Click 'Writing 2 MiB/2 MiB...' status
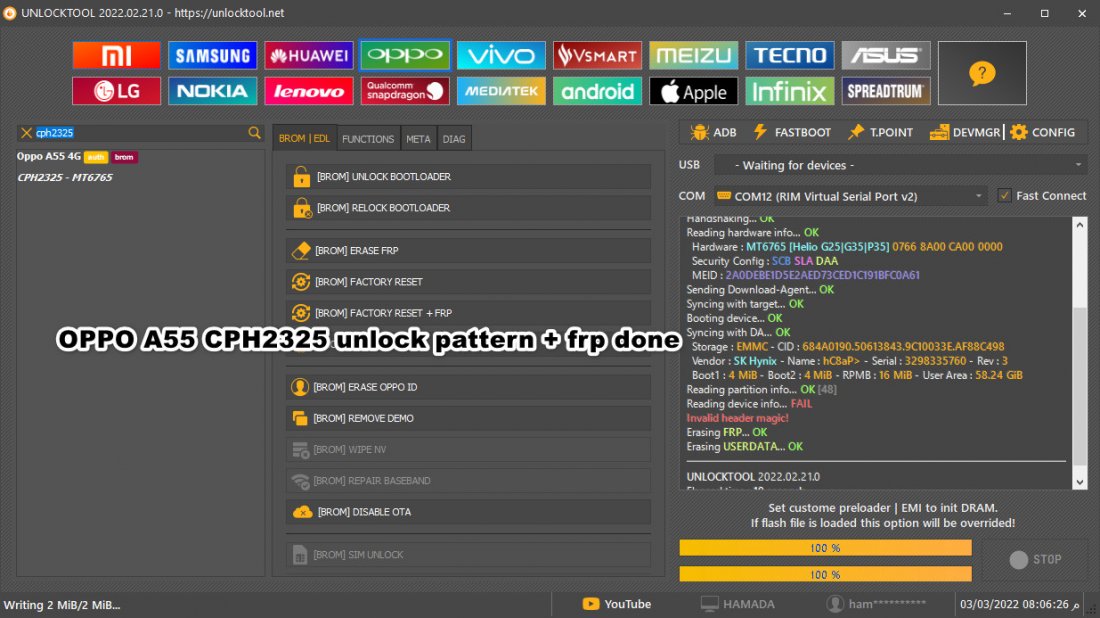This screenshot has height=618, width=1100. [62, 605]
